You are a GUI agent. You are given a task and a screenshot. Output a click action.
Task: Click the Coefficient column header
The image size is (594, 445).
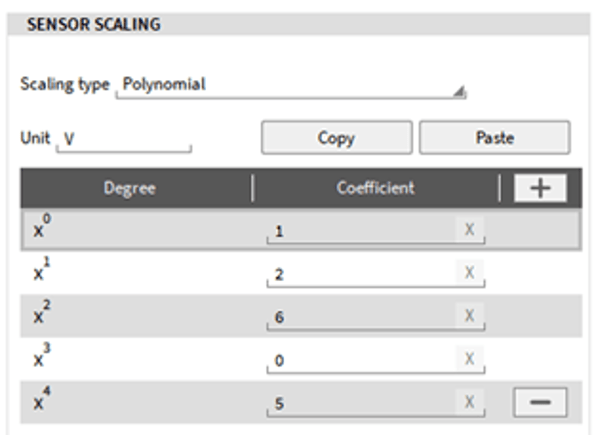[x=376, y=188]
